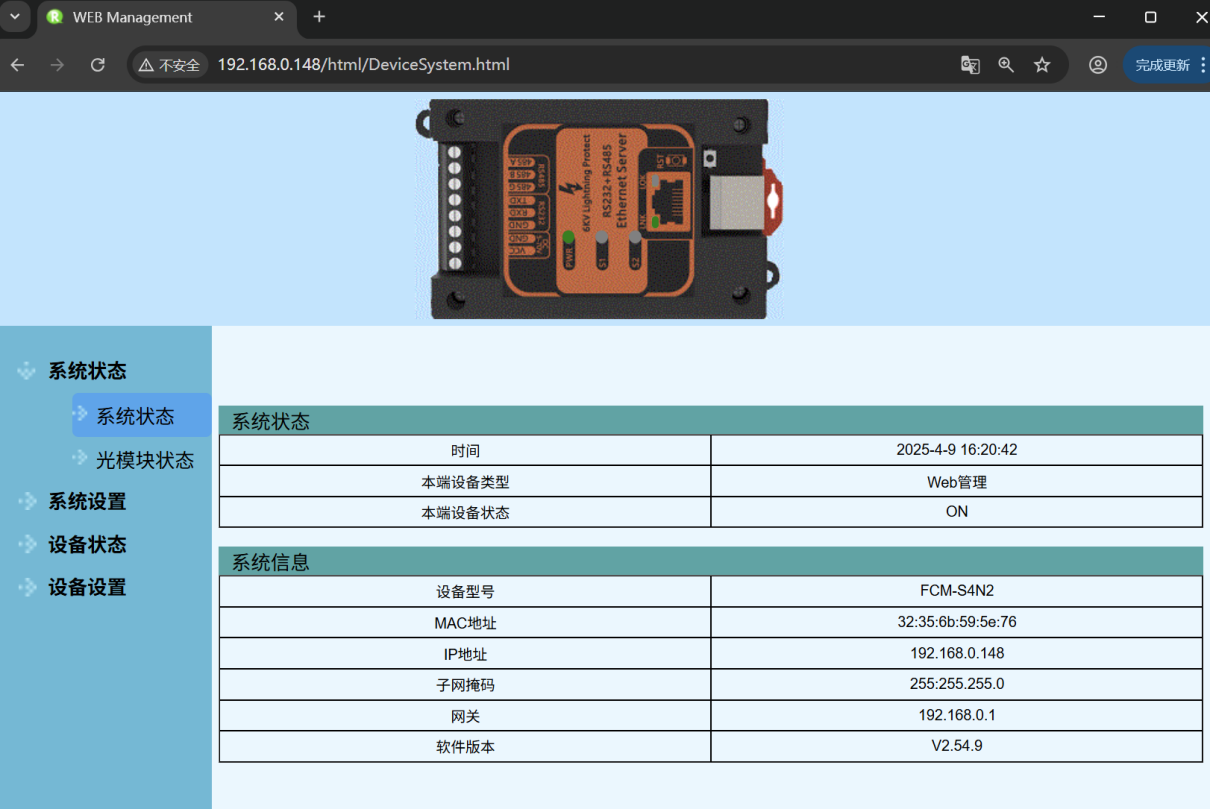Expand the 设备设置 menu section

(87, 588)
